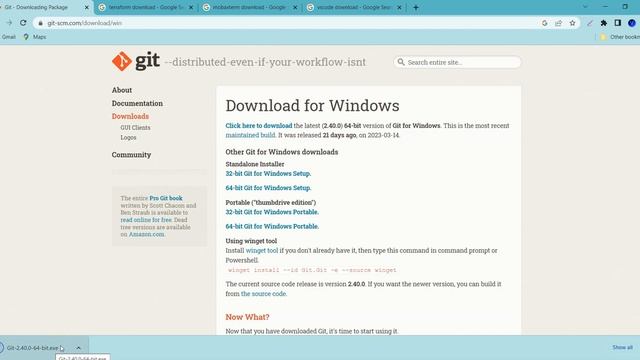Download 32-bit Git for Windows Portable
The image size is (640, 360).
(272, 212)
